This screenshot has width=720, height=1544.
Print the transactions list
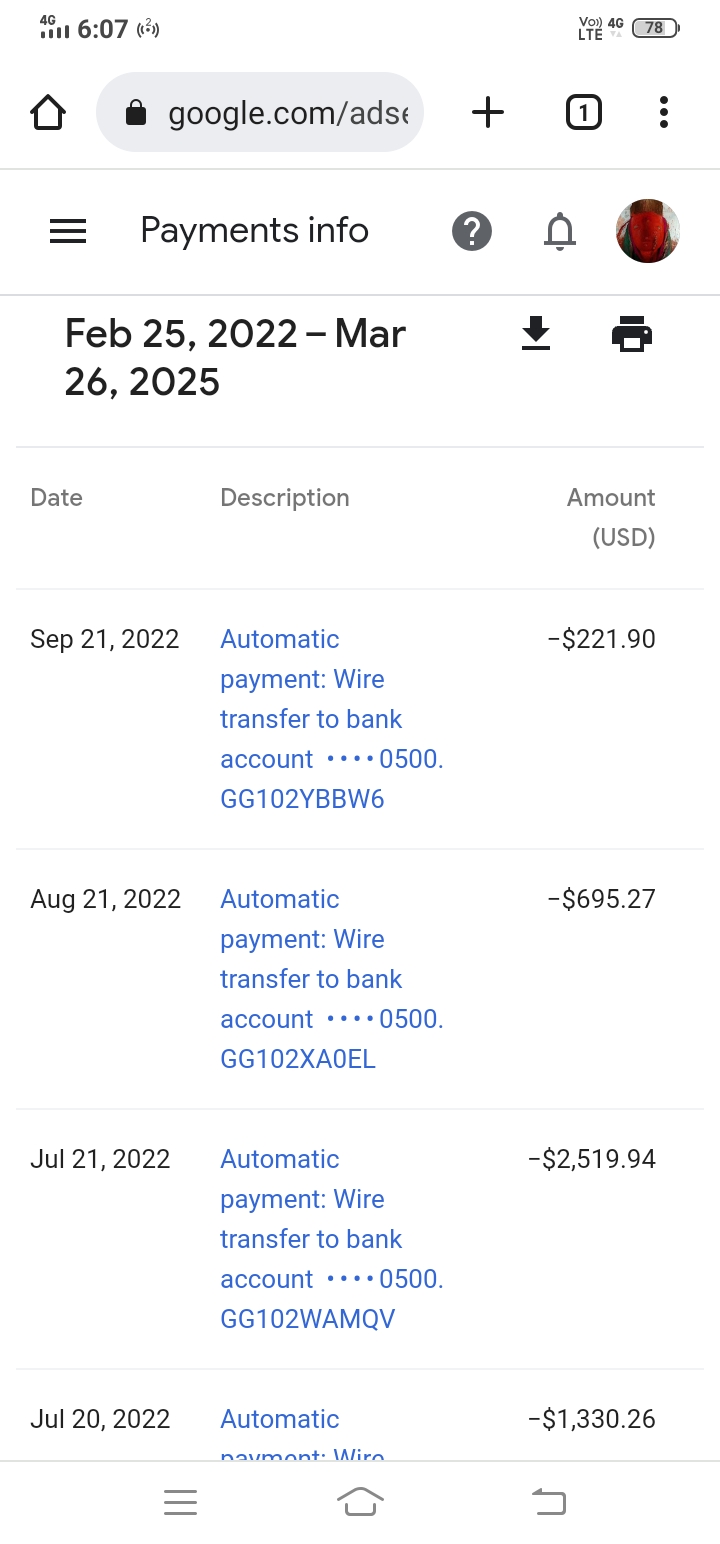[632, 334]
